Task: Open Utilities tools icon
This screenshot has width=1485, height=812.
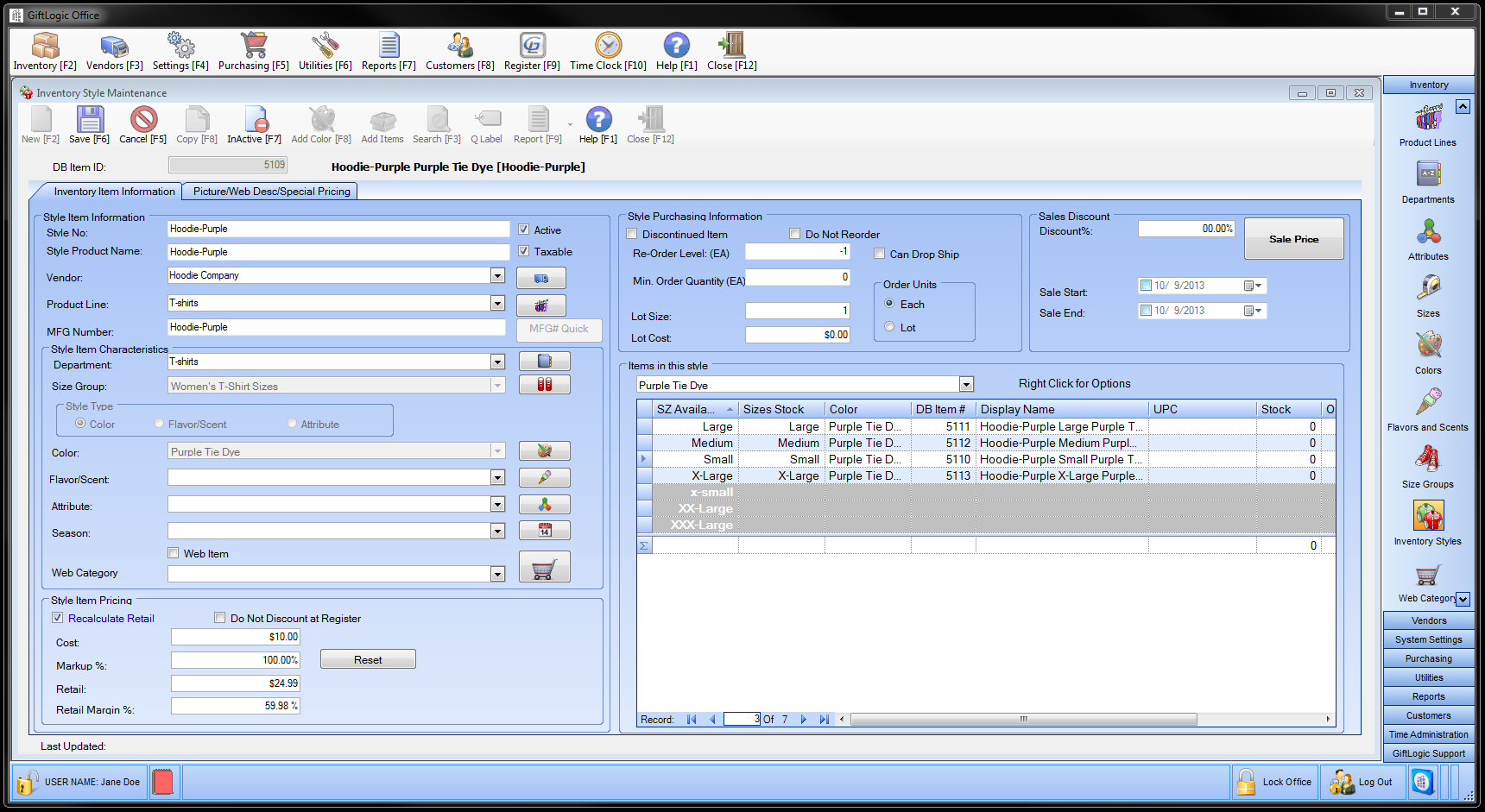Action: click(325, 51)
